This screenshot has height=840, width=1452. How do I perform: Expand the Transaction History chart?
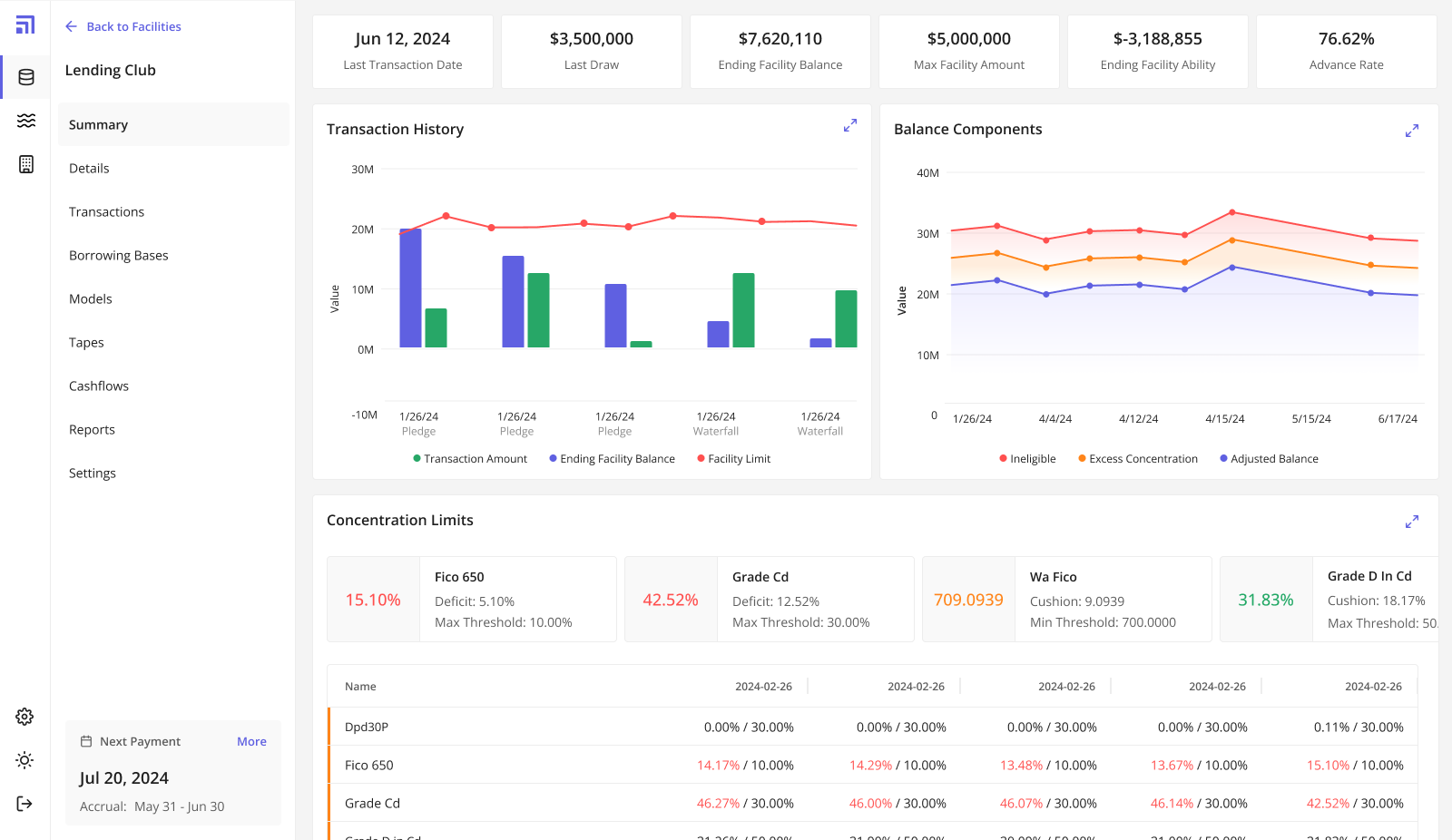tap(849, 126)
